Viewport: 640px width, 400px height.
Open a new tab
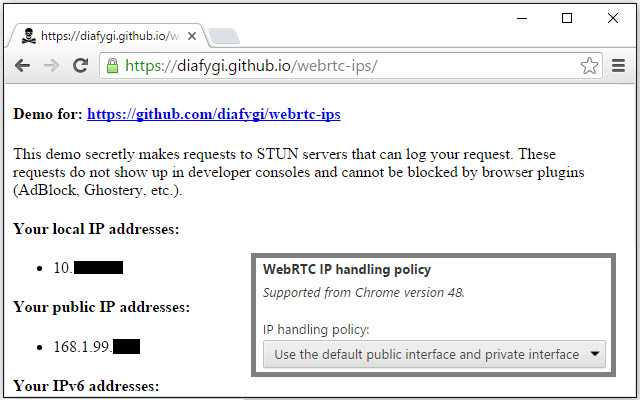223,36
